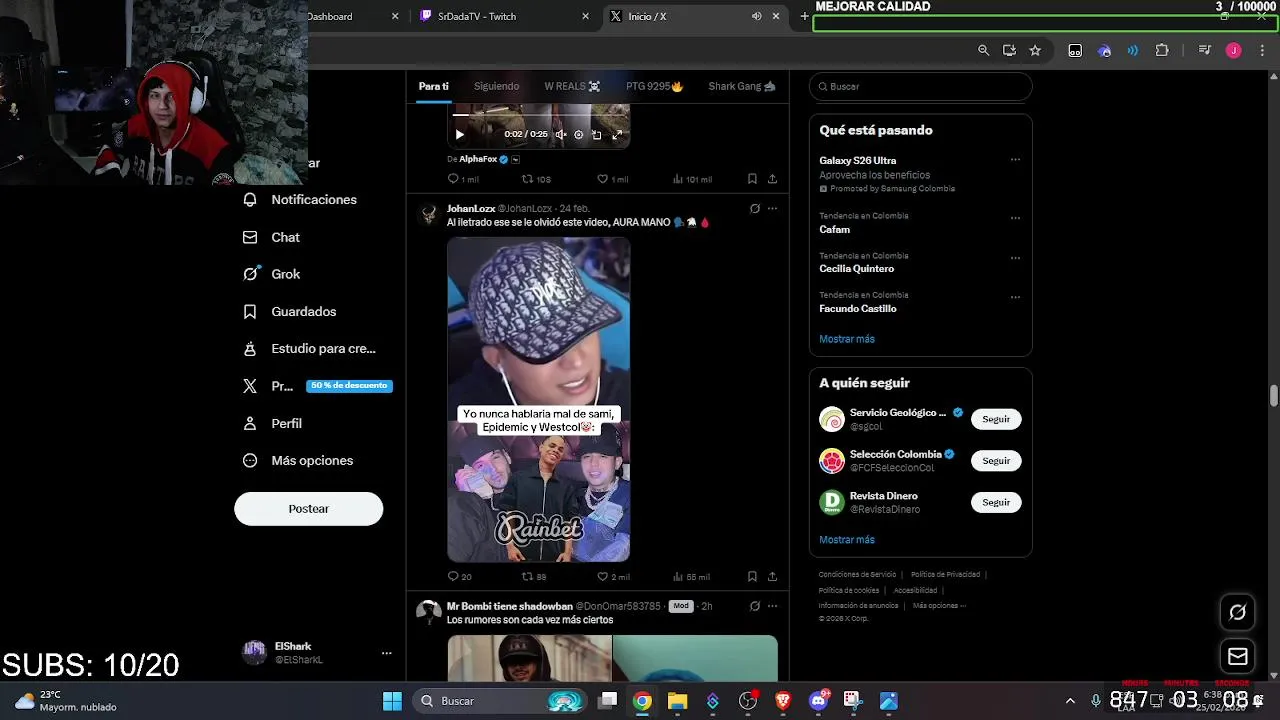Open JohanLozx profile name link

(x=471, y=209)
